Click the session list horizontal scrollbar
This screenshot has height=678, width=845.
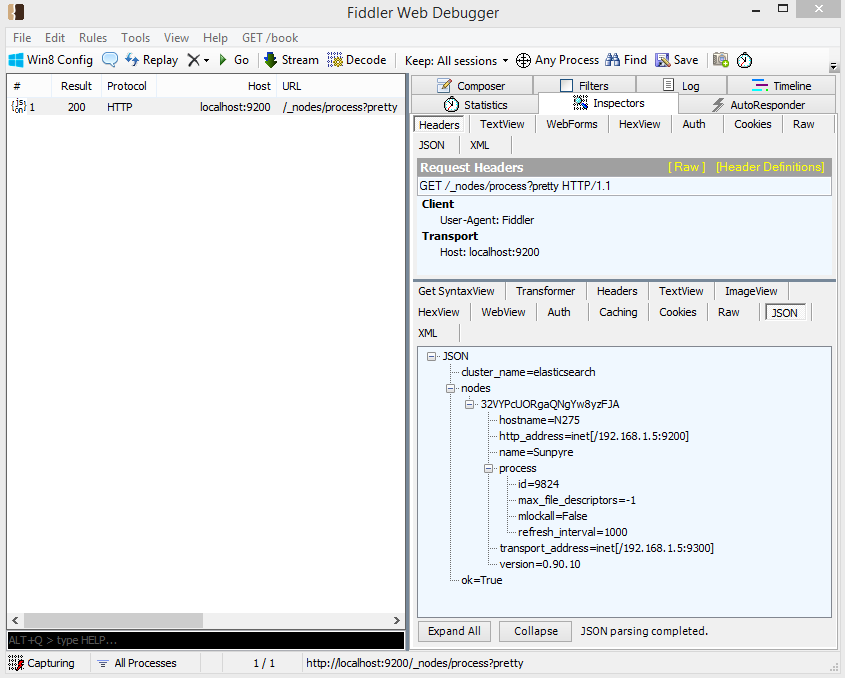(x=113, y=621)
